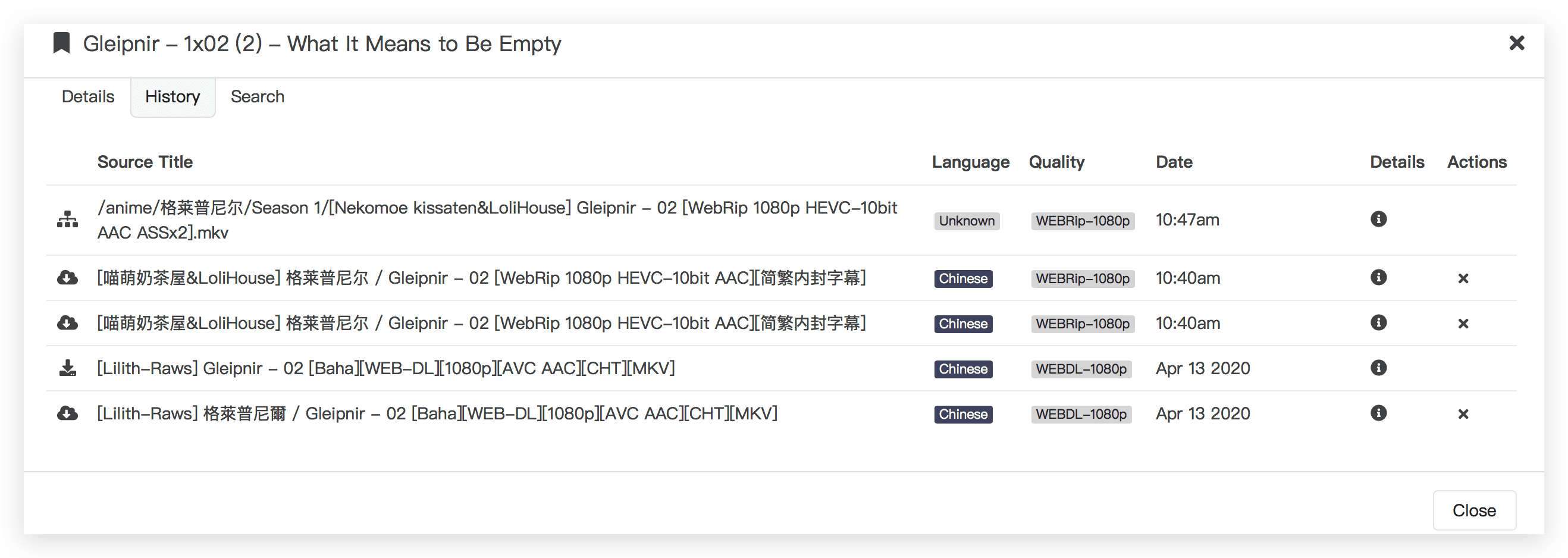This screenshot has width=1568, height=558.
Task: Click the WEBRip-1080p badge in the 10:47am row
Action: coord(1082,220)
